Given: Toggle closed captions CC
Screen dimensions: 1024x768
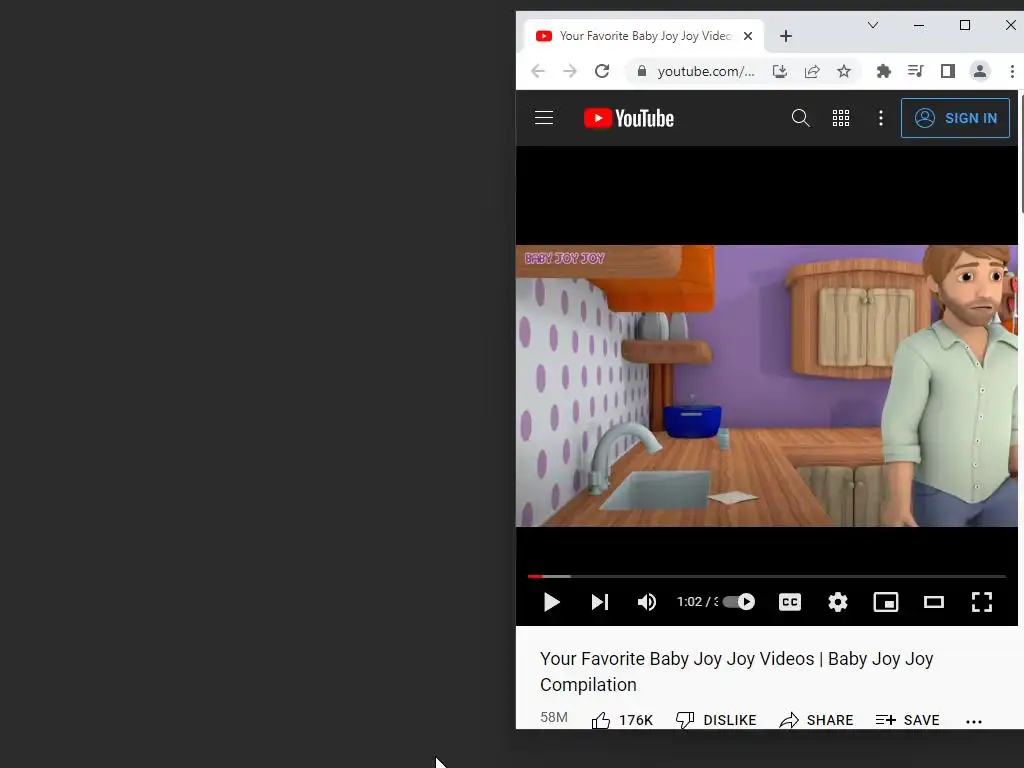Looking at the screenshot, I should 790,602.
